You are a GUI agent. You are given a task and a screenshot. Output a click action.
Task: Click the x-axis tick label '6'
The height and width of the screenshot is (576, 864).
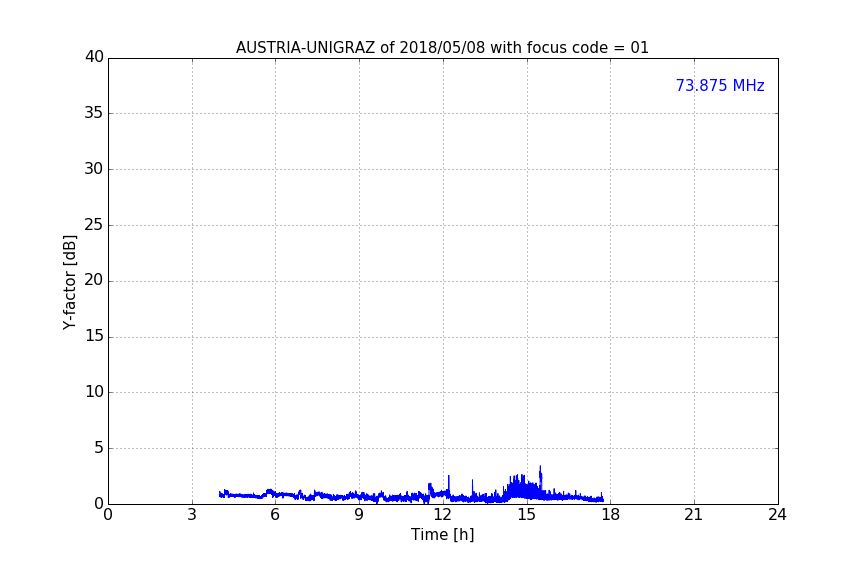tap(275, 515)
